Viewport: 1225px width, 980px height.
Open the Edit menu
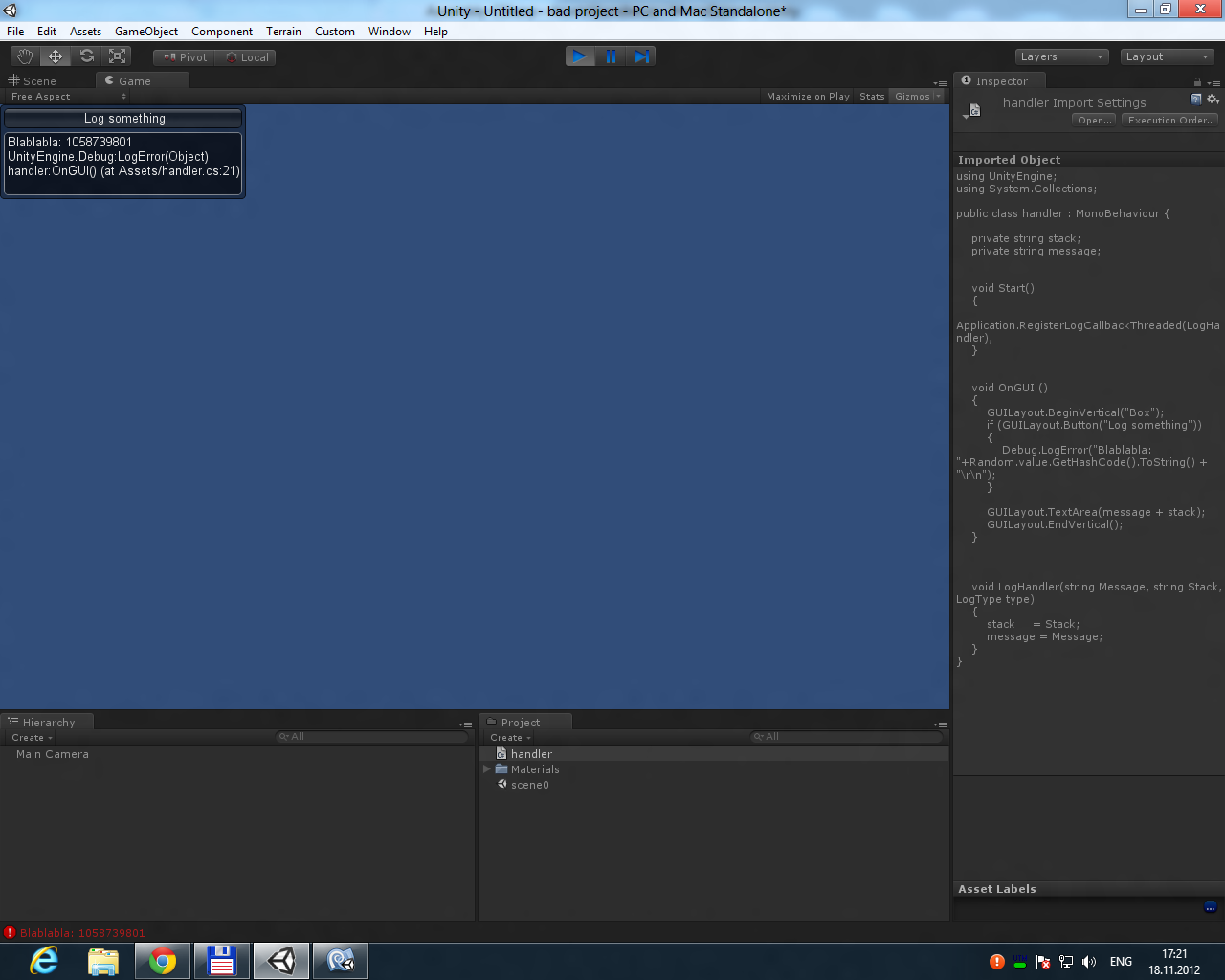(47, 32)
